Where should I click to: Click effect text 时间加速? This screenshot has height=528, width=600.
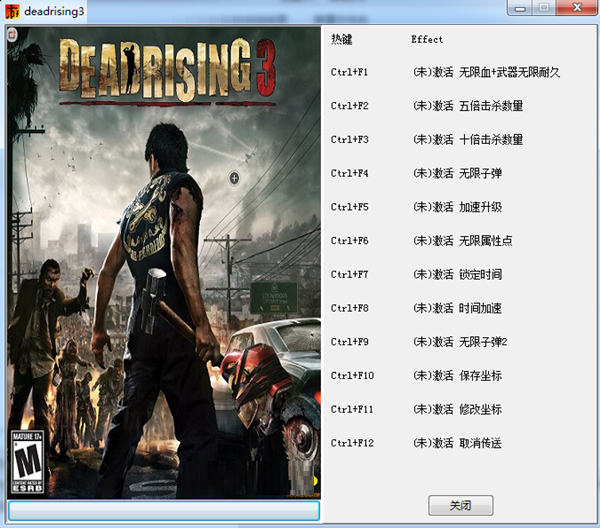pos(480,308)
